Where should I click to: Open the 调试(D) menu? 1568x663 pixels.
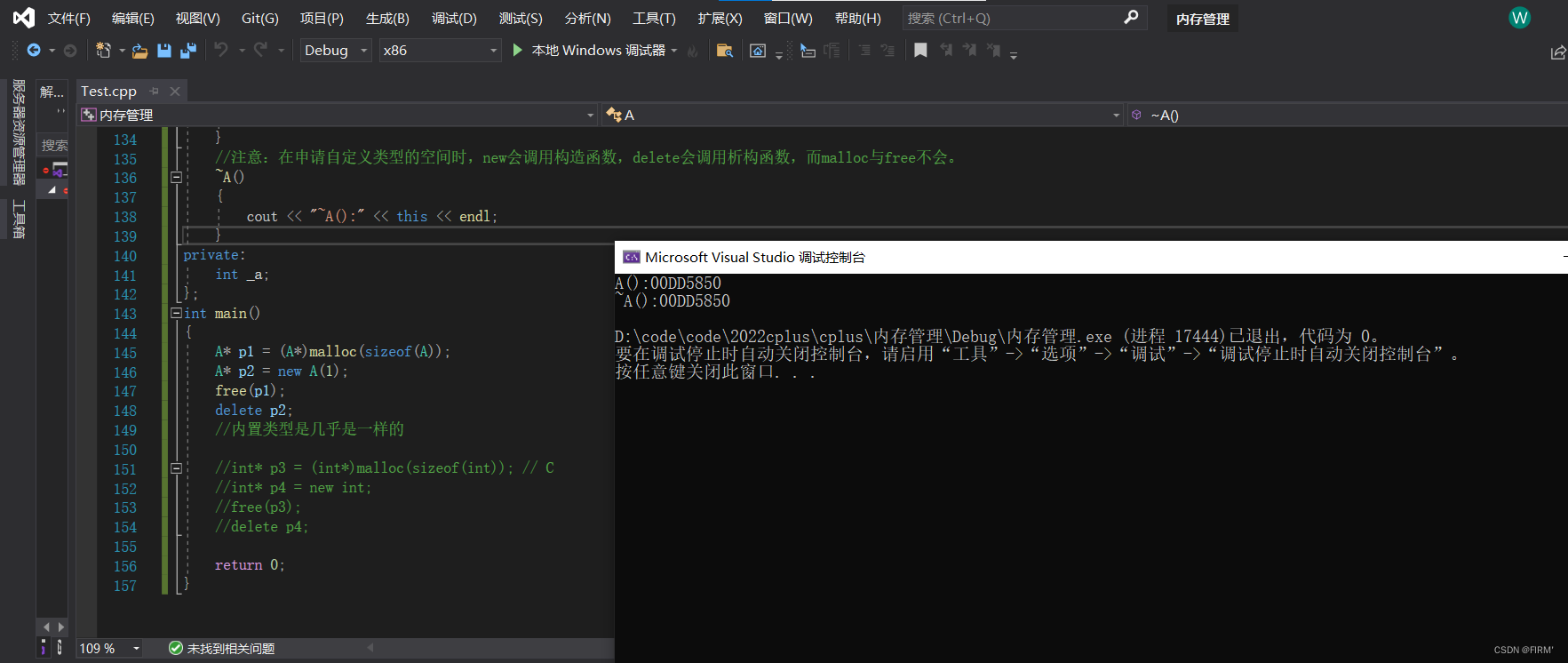pos(454,18)
